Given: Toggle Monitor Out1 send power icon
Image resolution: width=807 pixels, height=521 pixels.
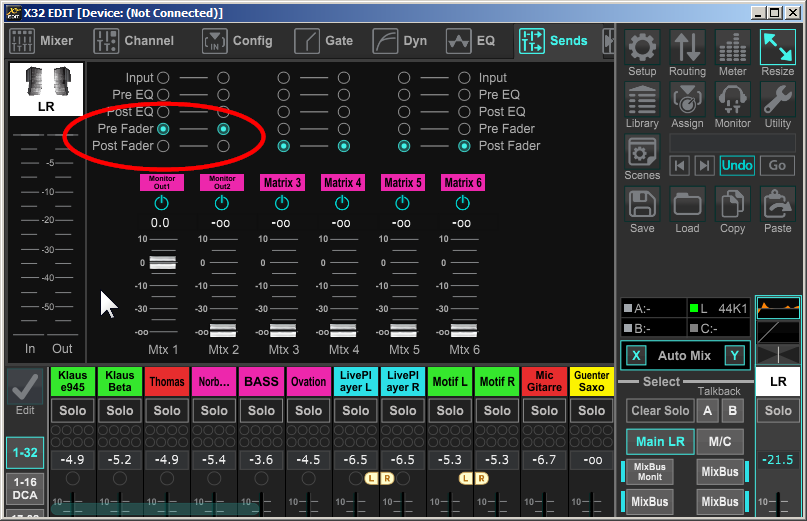Looking at the screenshot, I should (x=162, y=203).
